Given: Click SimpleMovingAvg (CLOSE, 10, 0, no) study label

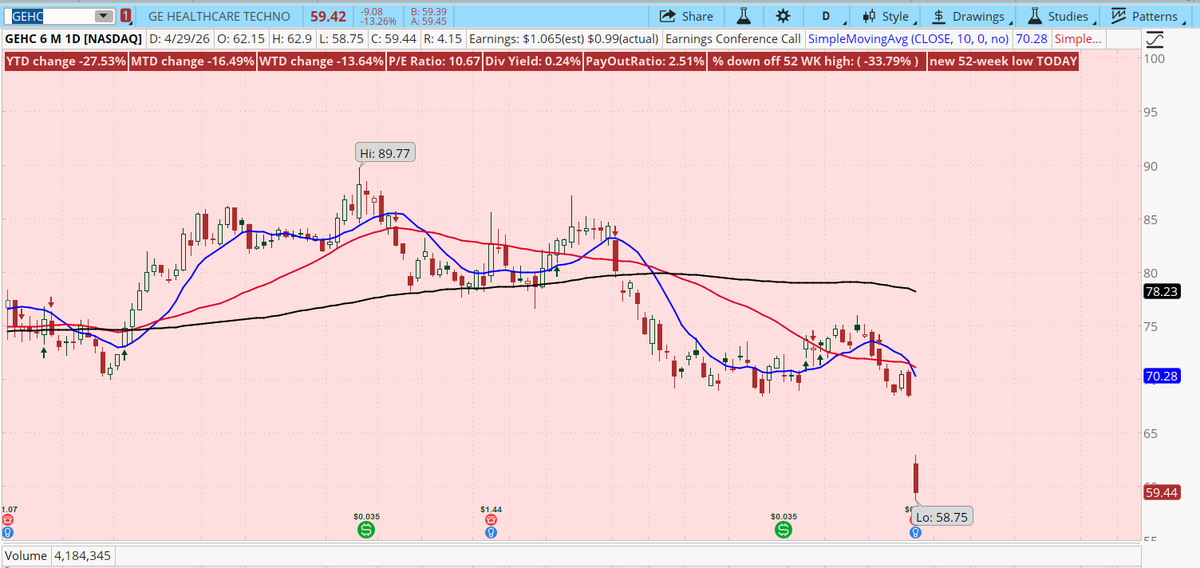Looking at the screenshot, I should tap(908, 39).
